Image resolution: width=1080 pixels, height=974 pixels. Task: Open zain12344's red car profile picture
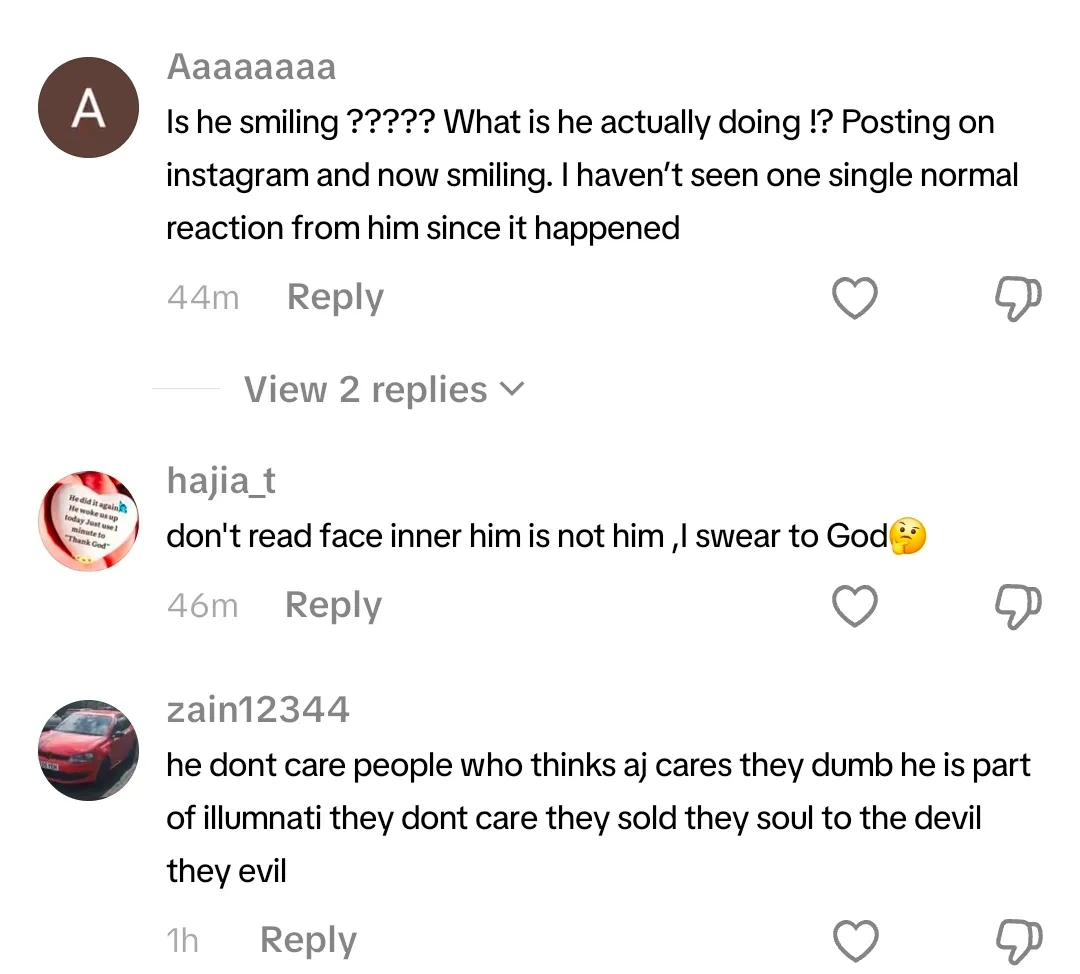(88, 749)
